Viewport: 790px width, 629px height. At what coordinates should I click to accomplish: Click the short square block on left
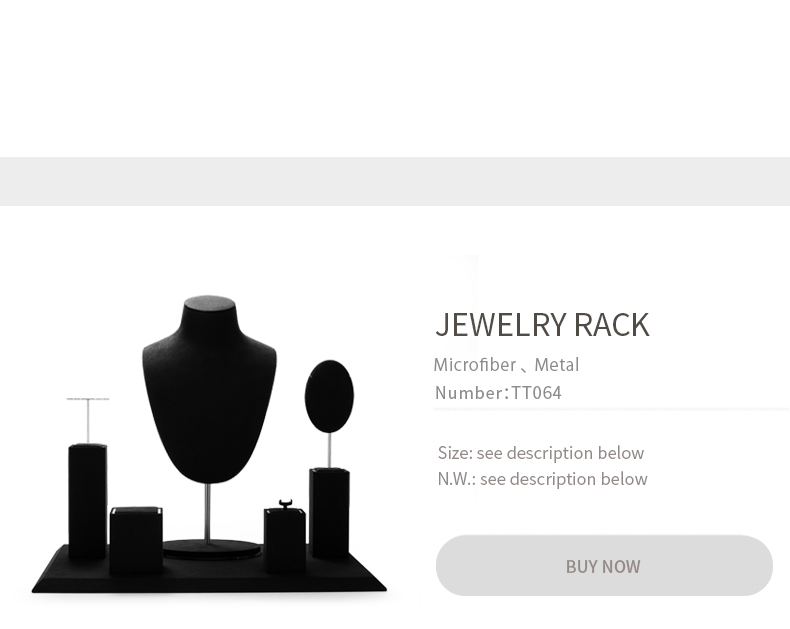coord(136,539)
